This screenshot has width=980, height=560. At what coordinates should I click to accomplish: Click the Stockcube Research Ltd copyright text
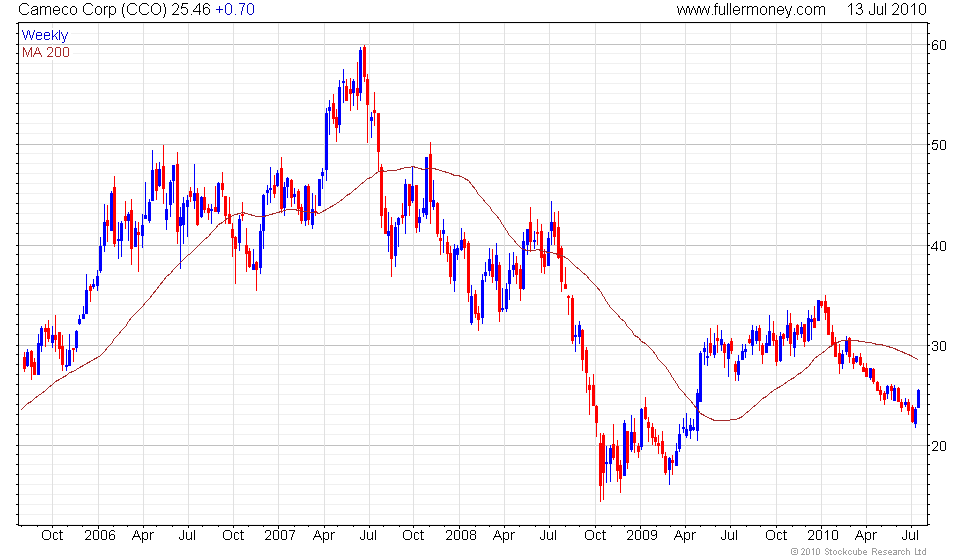coord(858,552)
